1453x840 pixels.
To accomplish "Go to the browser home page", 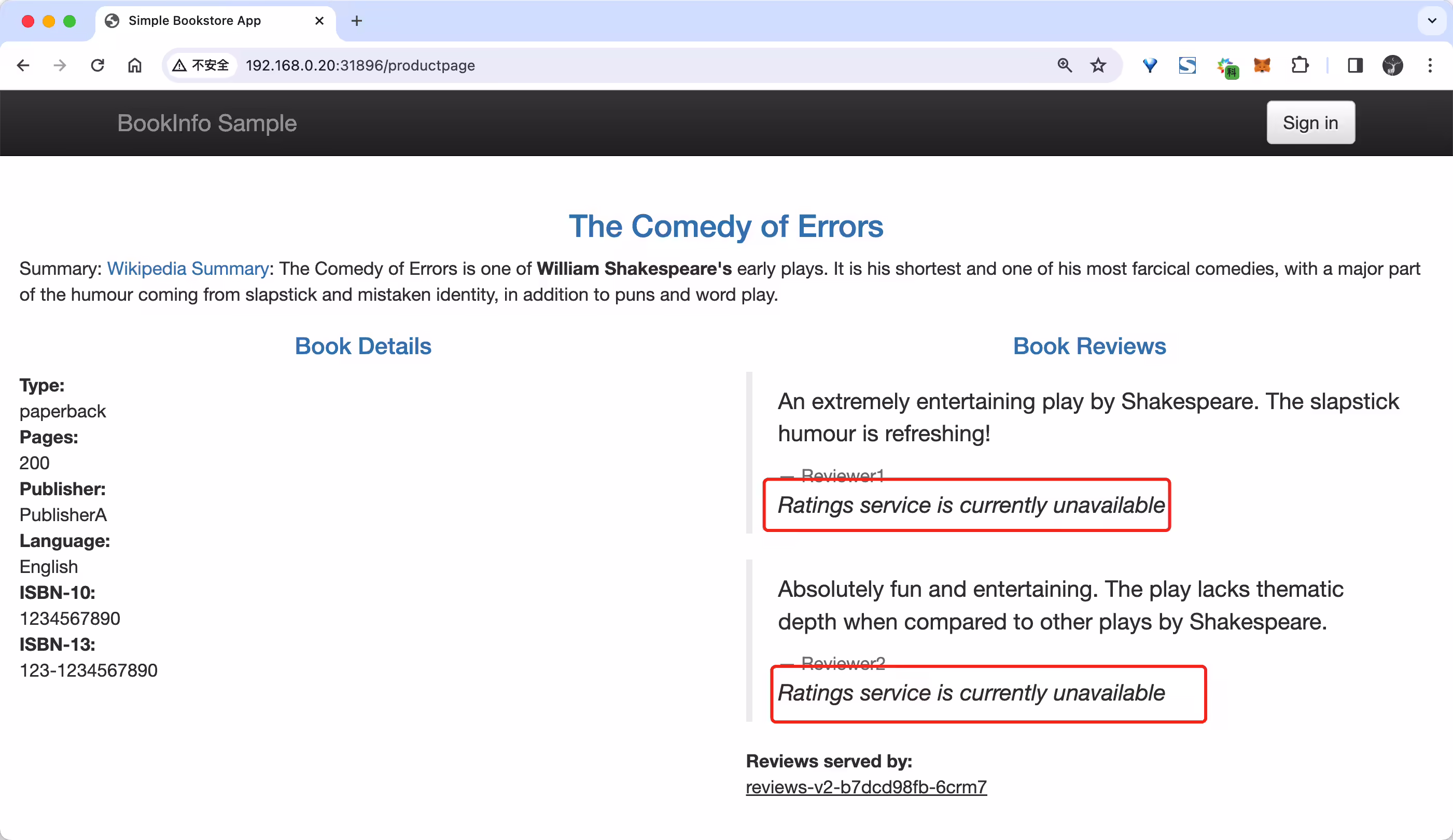I will tap(134, 65).
